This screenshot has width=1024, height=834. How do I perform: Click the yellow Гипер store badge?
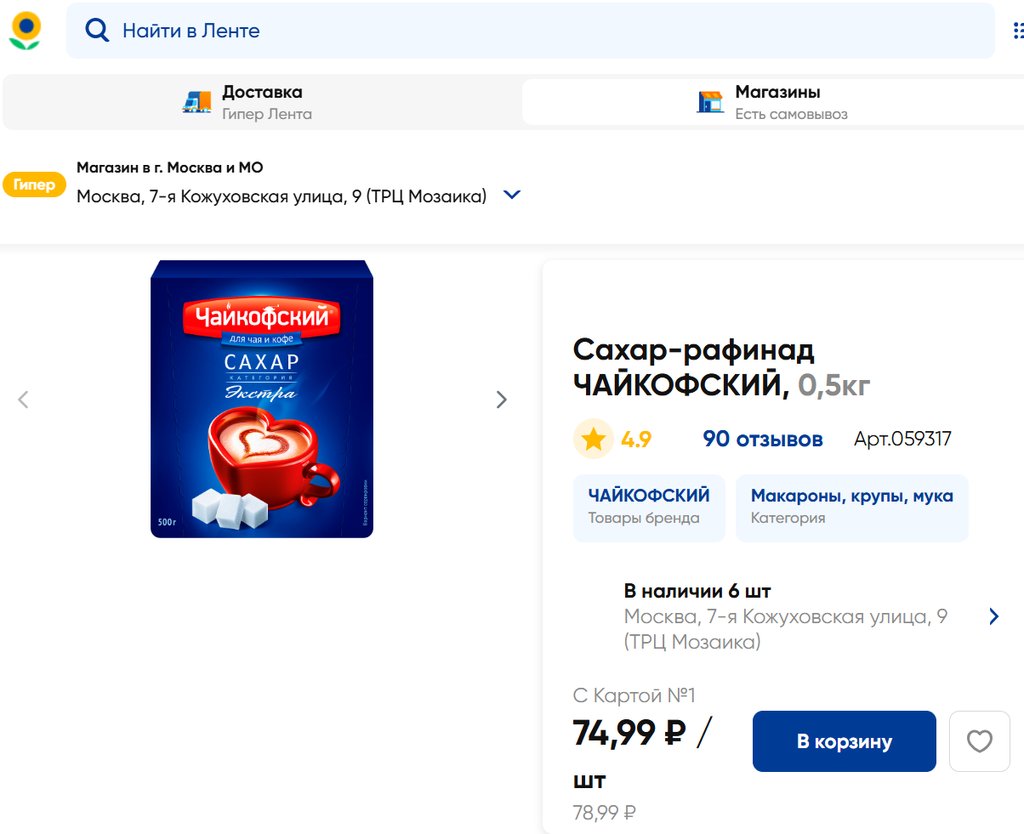click(x=34, y=185)
